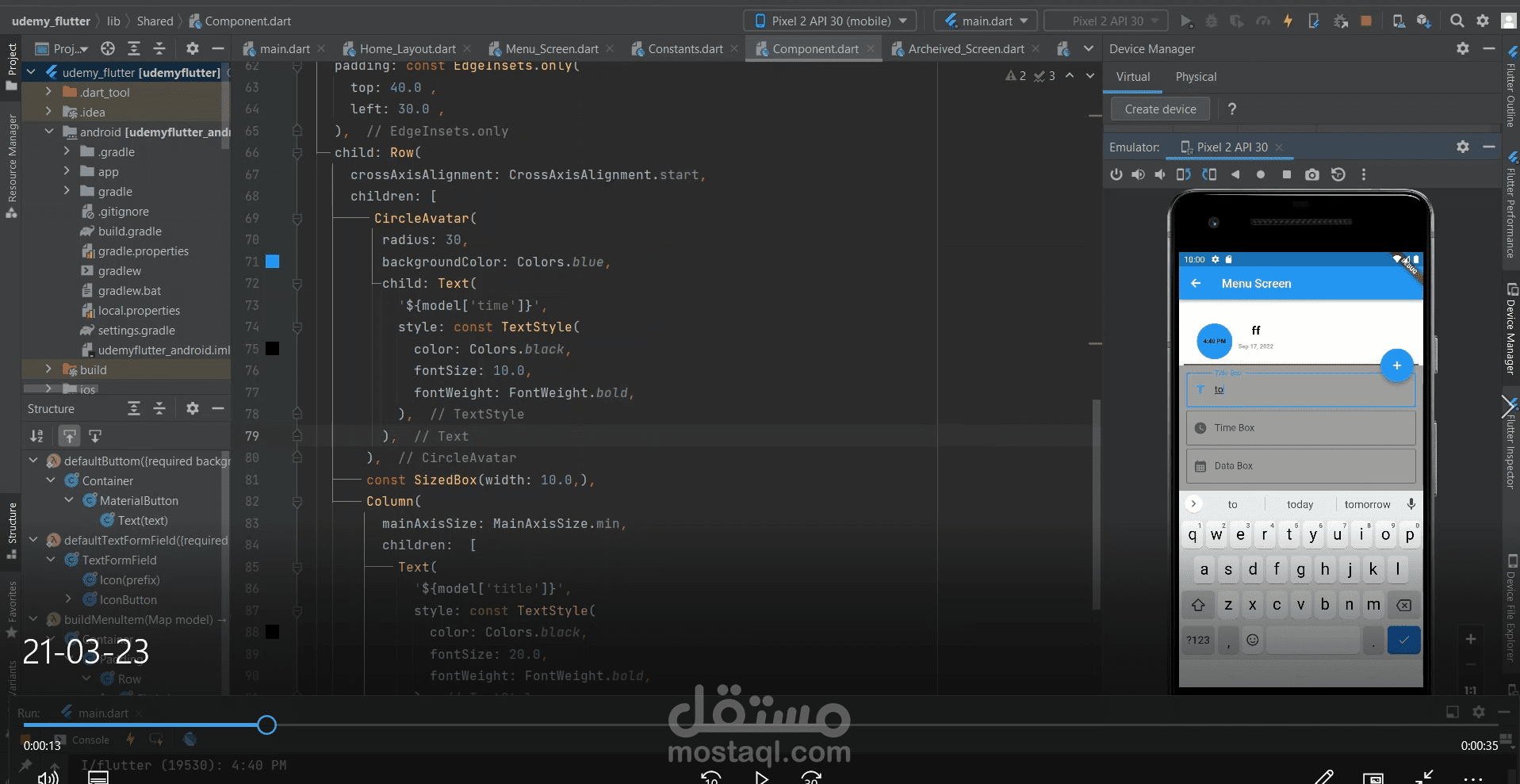
Task: Power button on emulator toolbar
Action: click(1116, 174)
